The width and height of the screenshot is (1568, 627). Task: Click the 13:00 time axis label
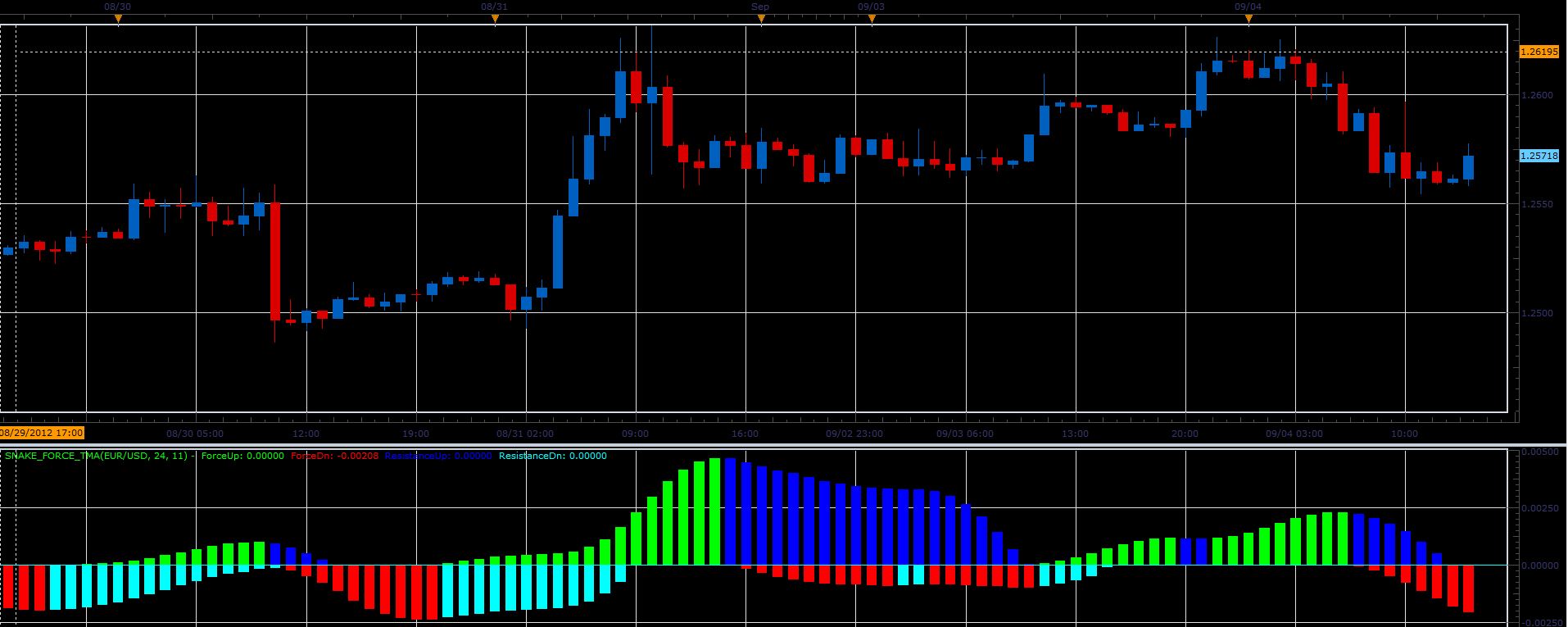pos(1075,434)
